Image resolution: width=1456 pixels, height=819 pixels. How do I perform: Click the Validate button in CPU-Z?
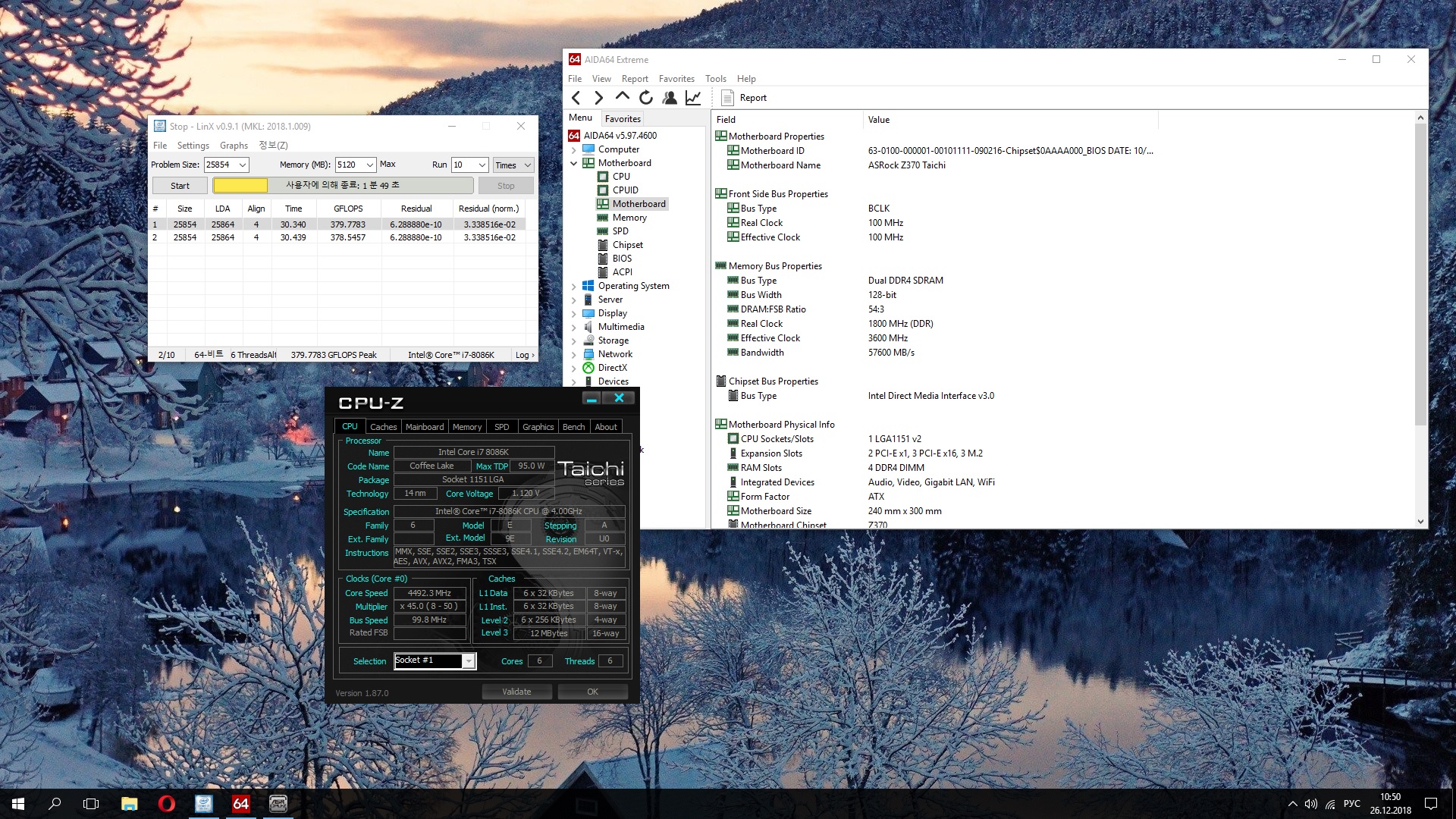[516, 692]
